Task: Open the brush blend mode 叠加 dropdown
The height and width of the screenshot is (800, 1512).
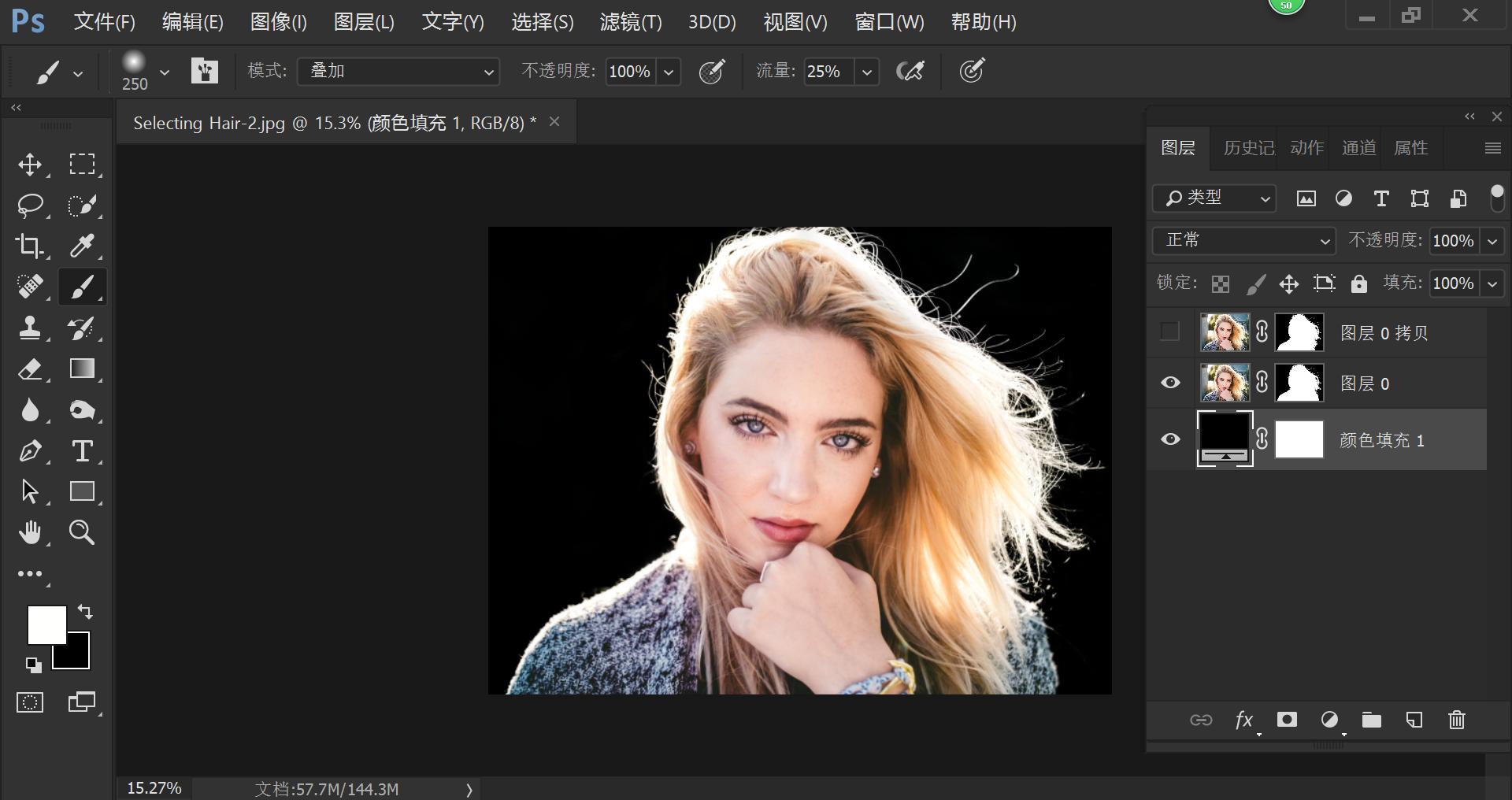Action: click(x=398, y=71)
